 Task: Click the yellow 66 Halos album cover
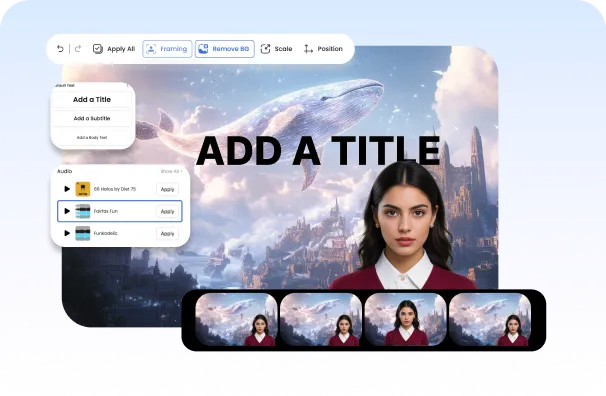[83, 189]
